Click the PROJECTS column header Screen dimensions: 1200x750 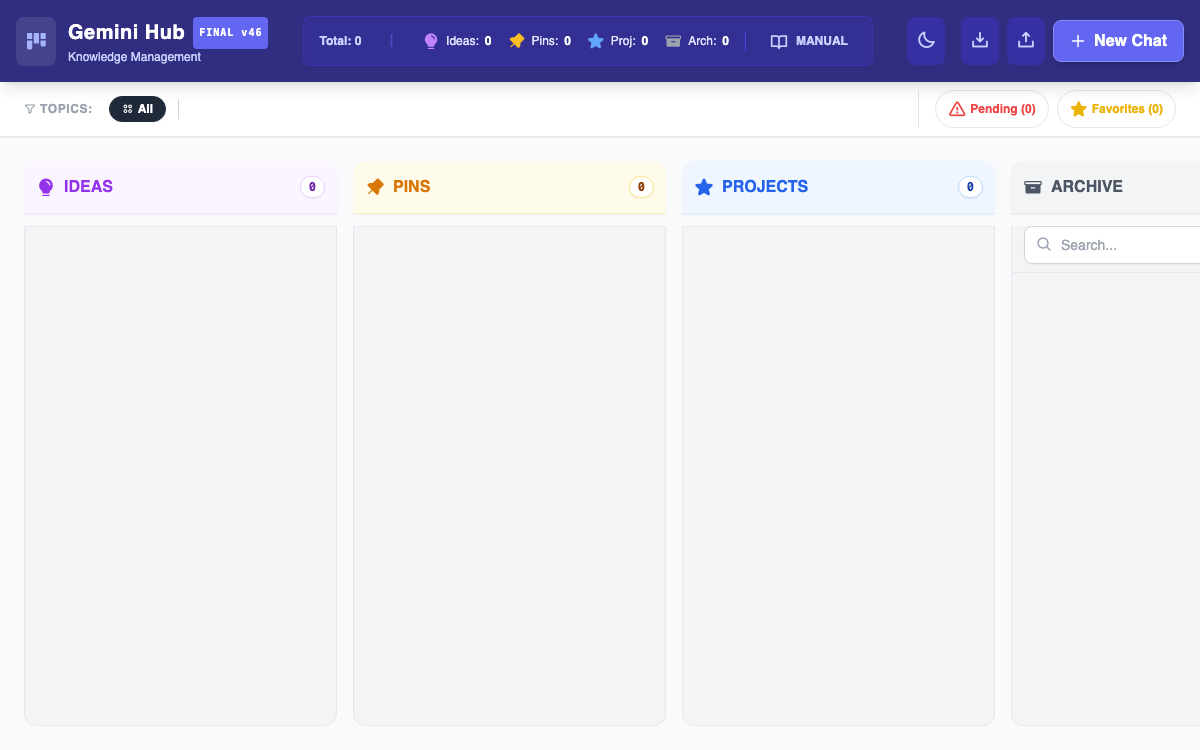click(838, 187)
